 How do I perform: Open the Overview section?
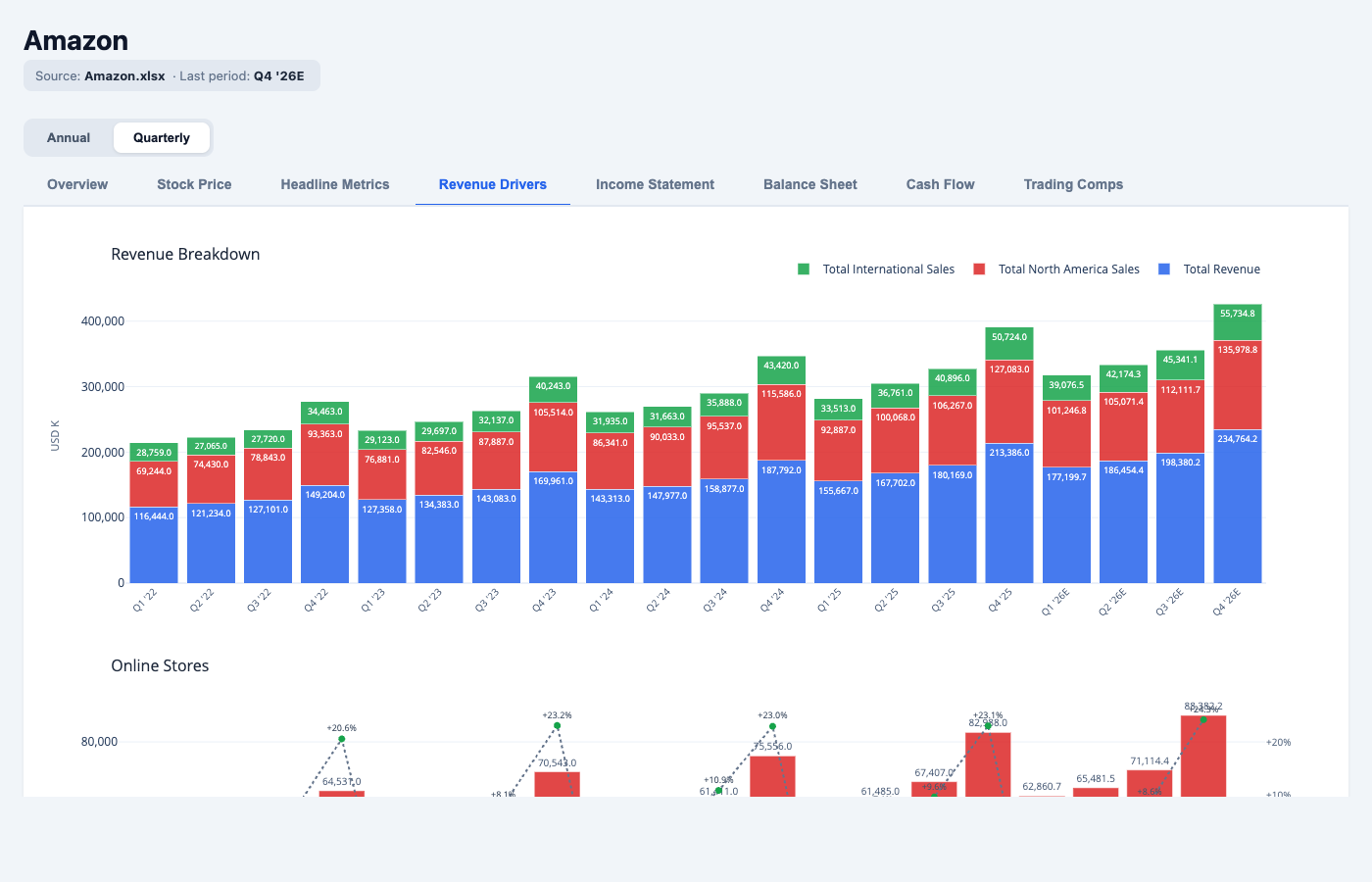point(76,184)
